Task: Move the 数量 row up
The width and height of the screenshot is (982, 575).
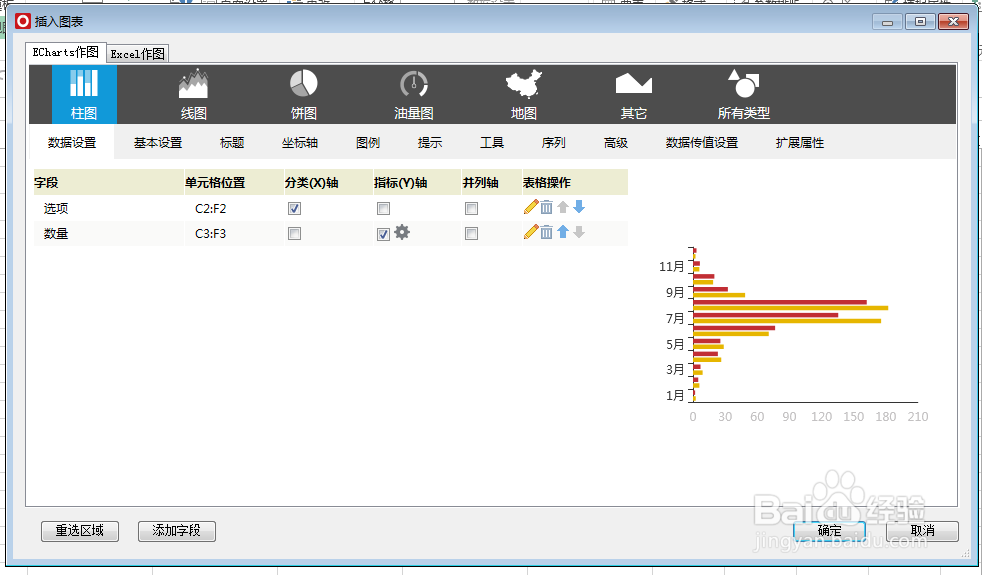Action: [563, 232]
